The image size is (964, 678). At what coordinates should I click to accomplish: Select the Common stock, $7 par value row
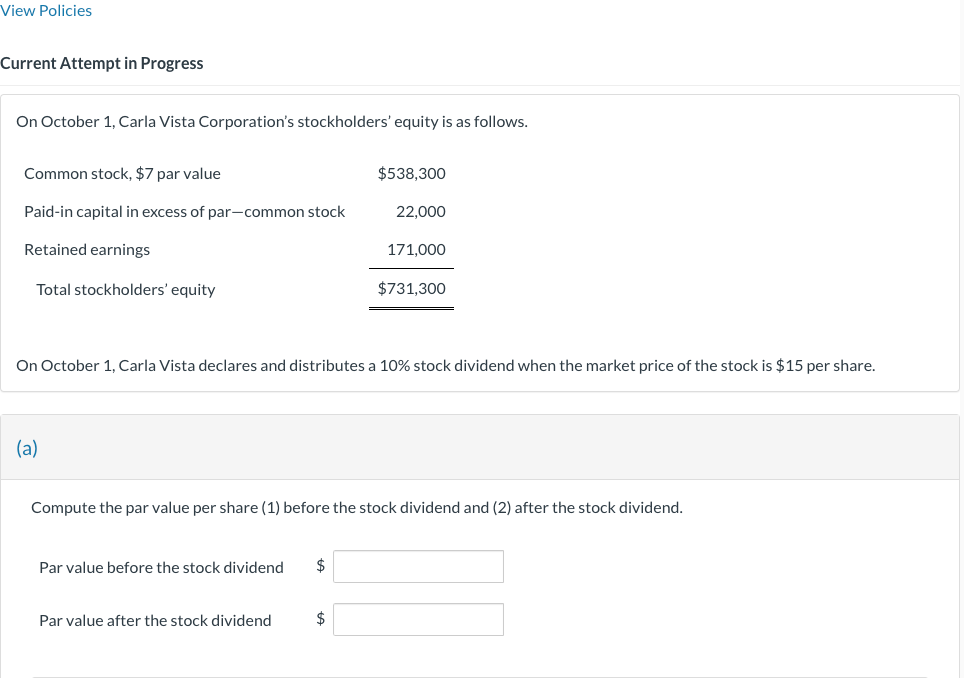click(x=122, y=172)
